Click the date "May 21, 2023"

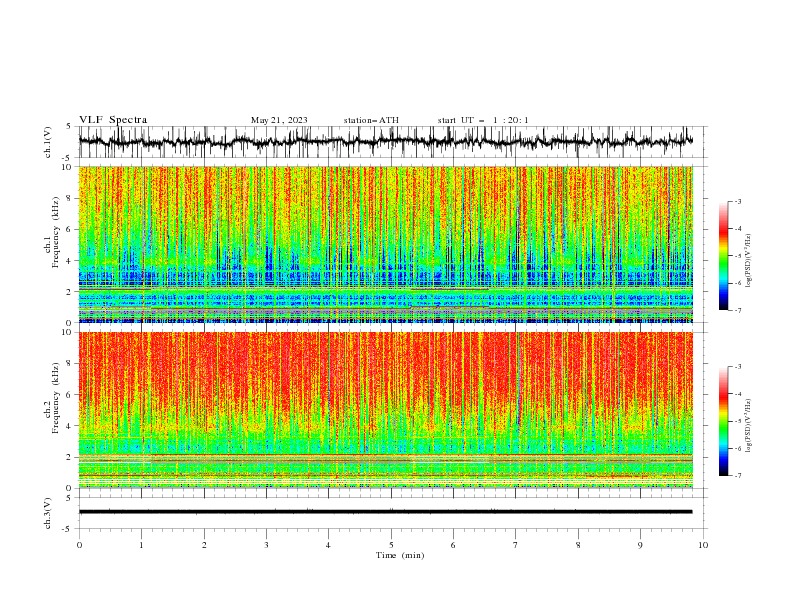point(279,120)
